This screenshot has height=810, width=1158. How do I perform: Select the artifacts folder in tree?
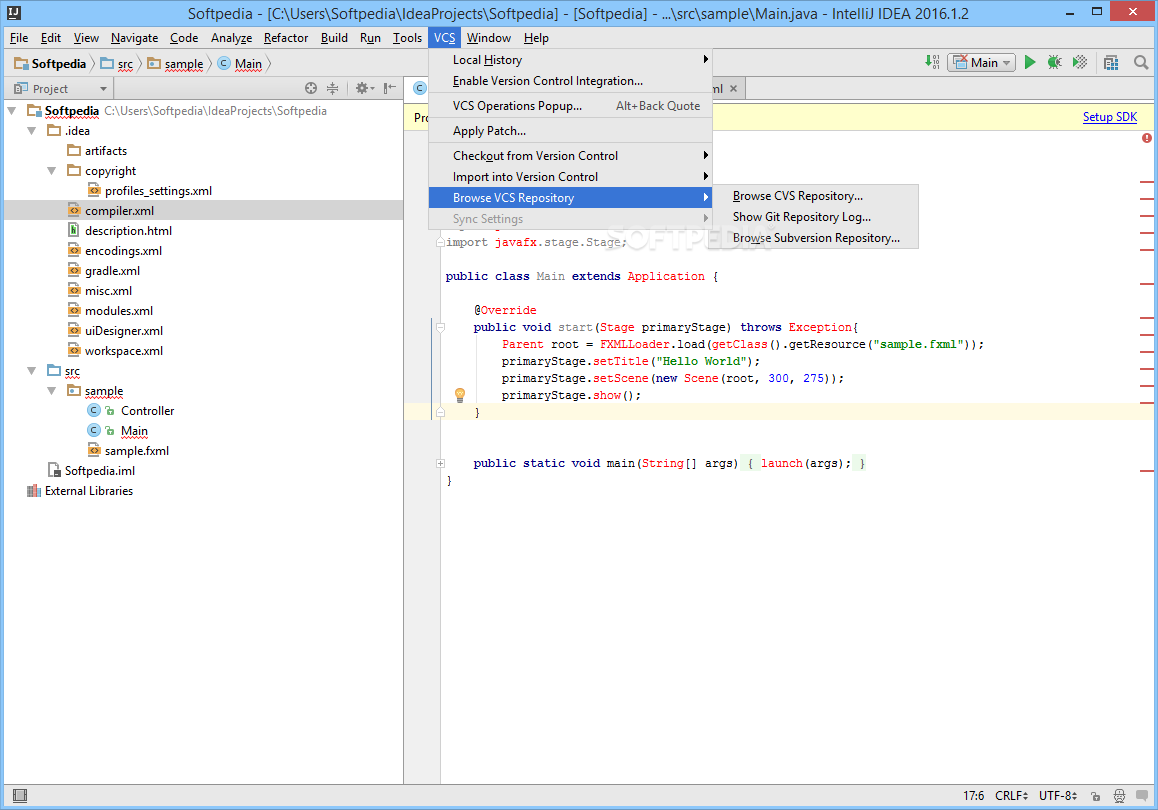(x=97, y=151)
